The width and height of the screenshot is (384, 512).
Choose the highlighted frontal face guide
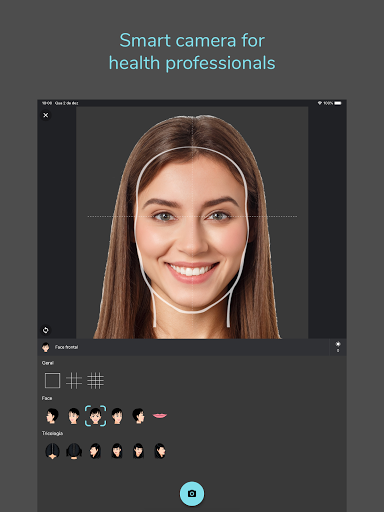pos(95,416)
